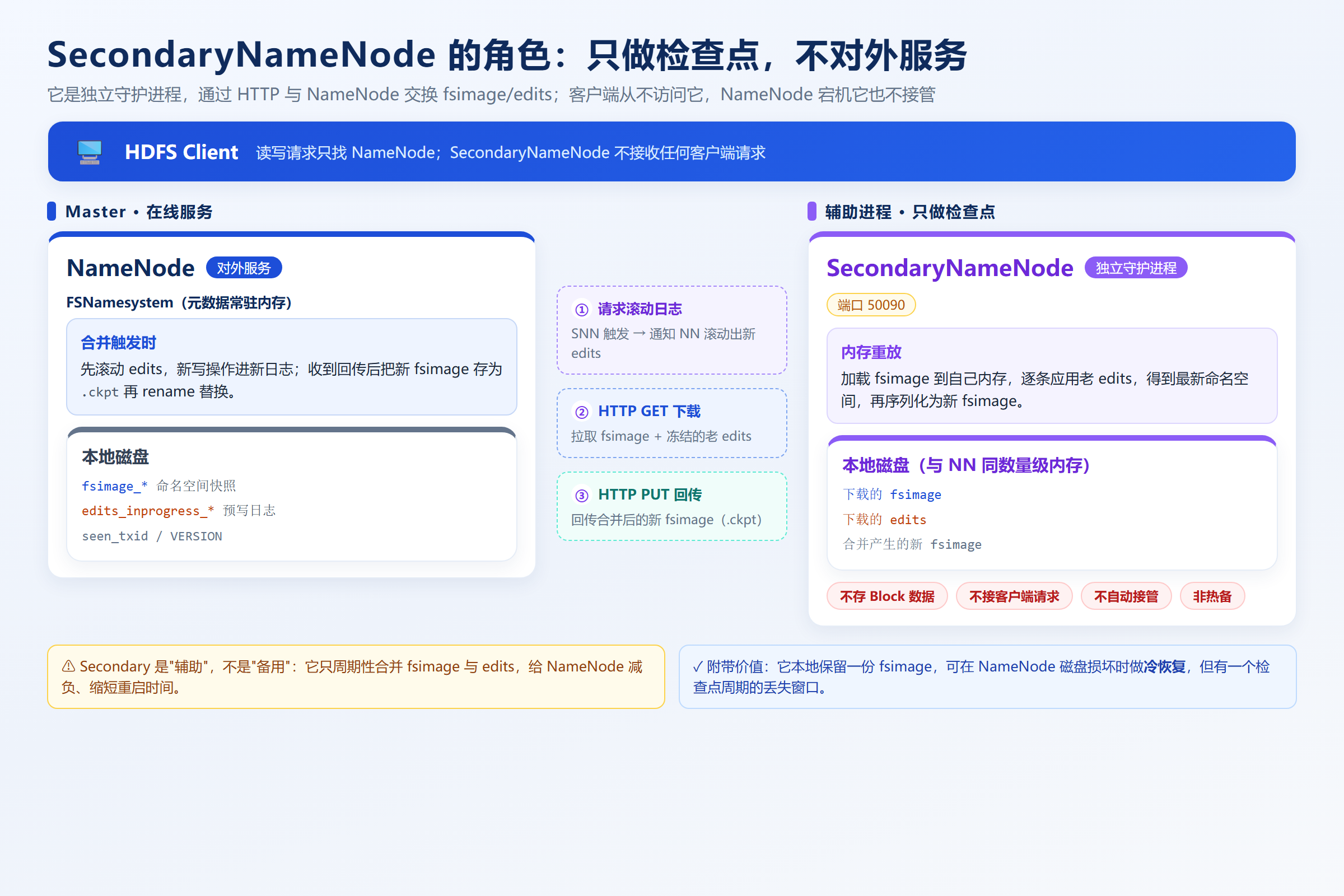Click the NameNode card title
1344x896 pixels.
[x=130, y=268]
